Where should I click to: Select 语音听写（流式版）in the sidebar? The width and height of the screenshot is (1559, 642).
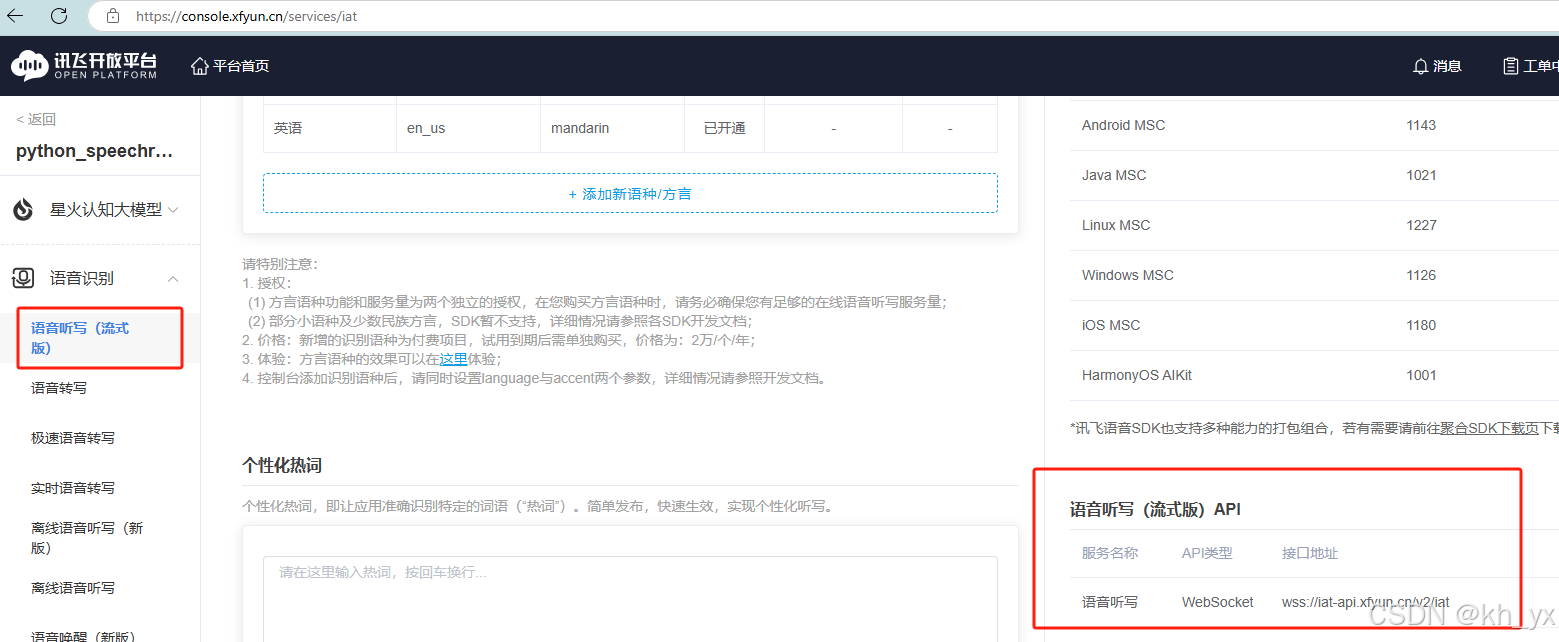80,338
